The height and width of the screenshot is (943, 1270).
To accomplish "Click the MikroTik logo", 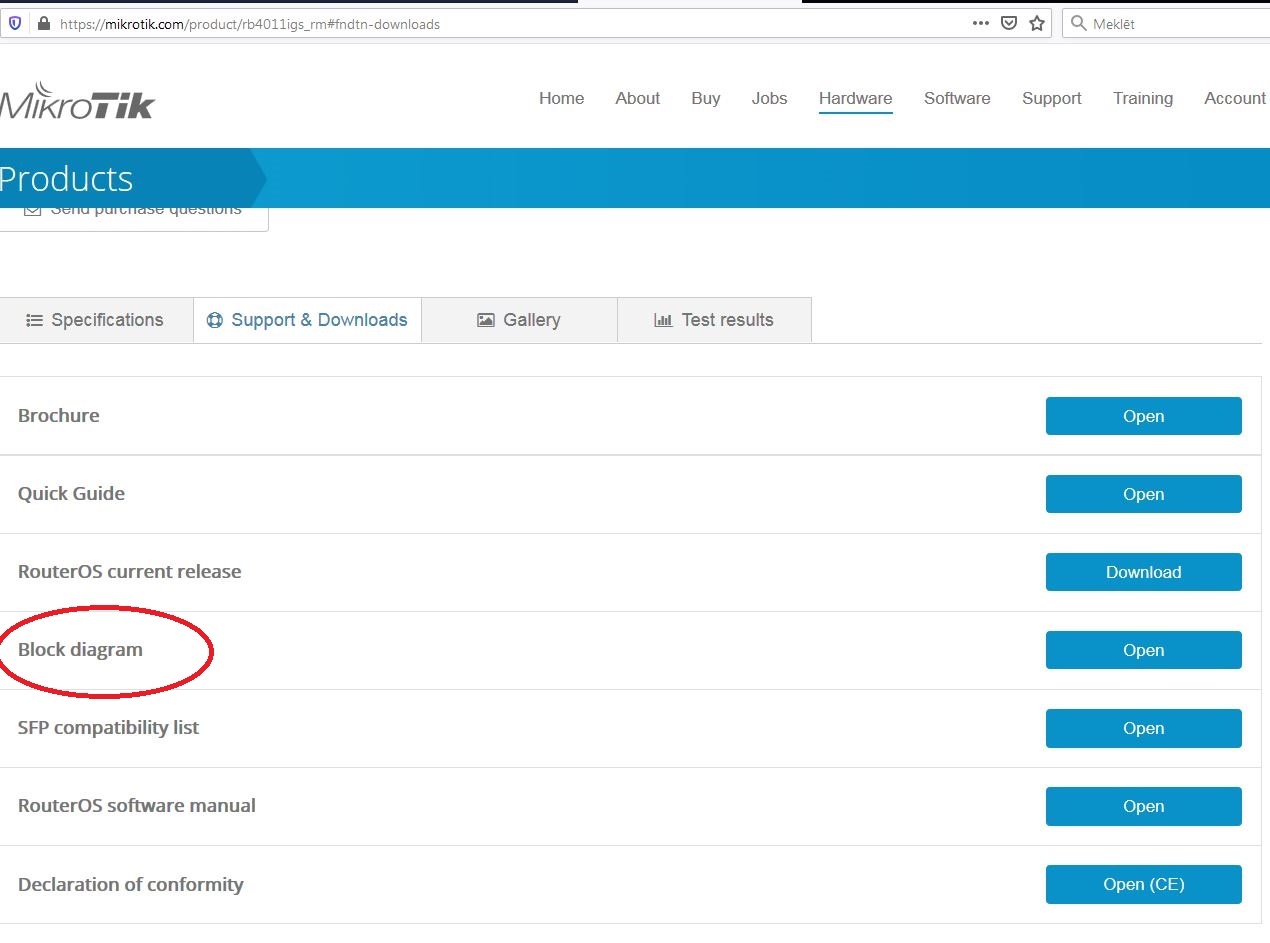I will point(77,100).
